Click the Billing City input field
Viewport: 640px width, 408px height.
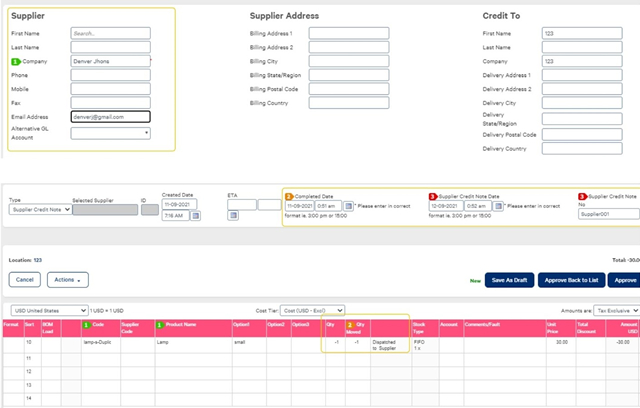click(348, 60)
